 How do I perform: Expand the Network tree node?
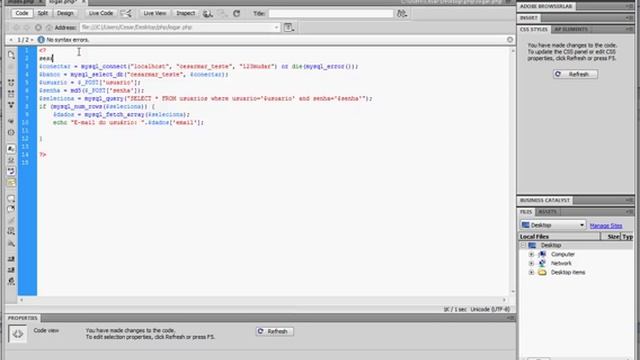coord(531,263)
